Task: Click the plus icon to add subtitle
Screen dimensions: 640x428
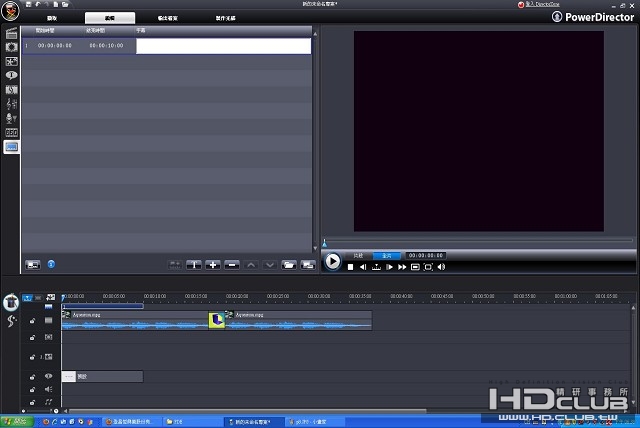Action: pyautogui.click(x=213, y=265)
